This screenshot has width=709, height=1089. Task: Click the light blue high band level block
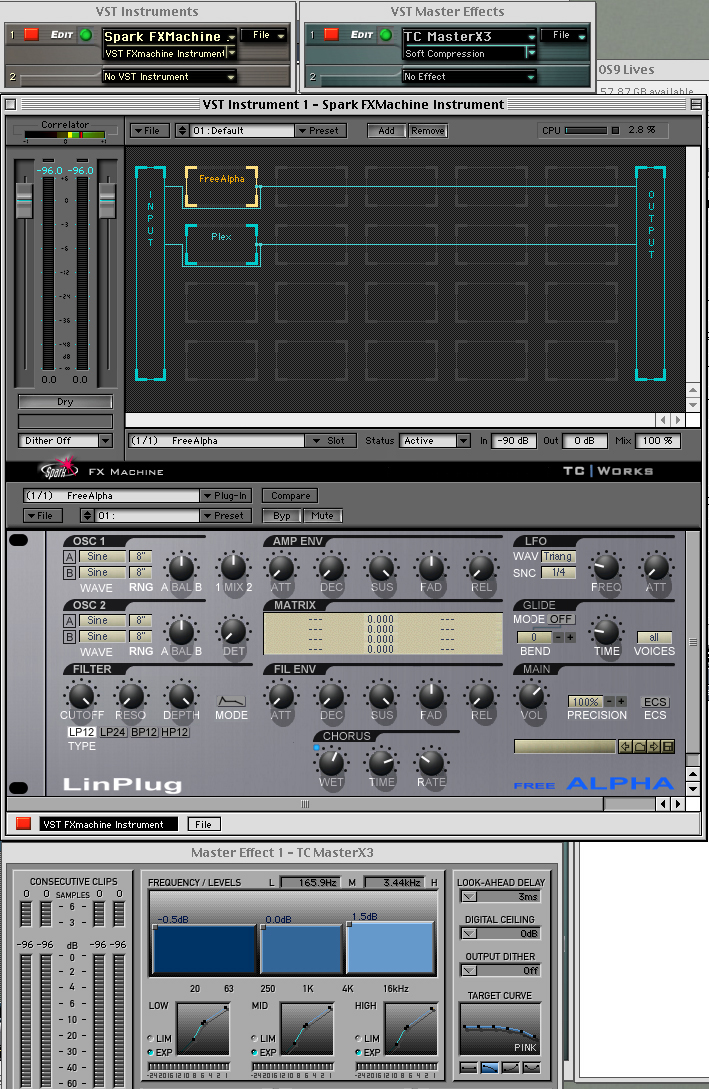coord(390,947)
